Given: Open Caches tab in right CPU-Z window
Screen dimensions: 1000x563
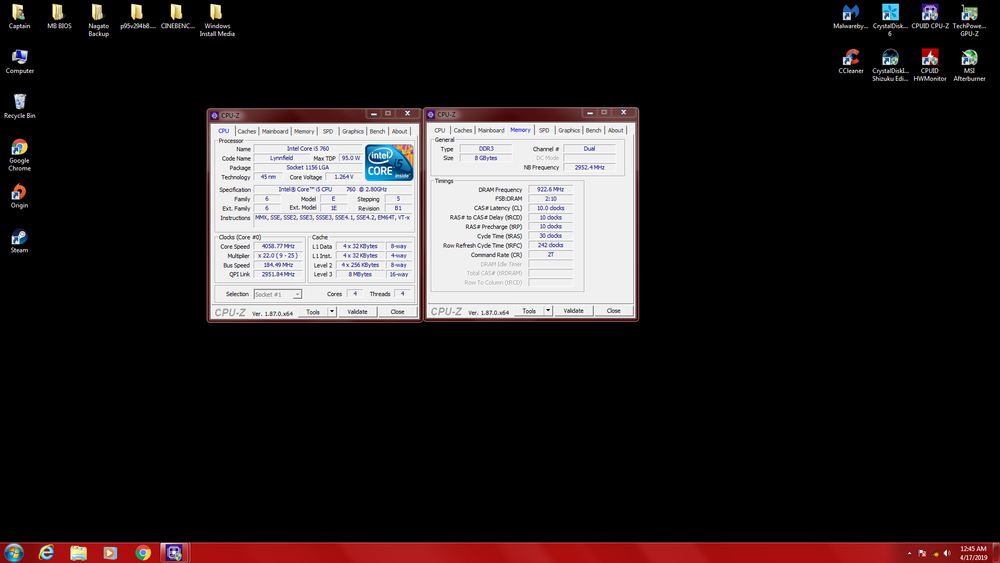Looking at the screenshot, I should coord(463,130).
